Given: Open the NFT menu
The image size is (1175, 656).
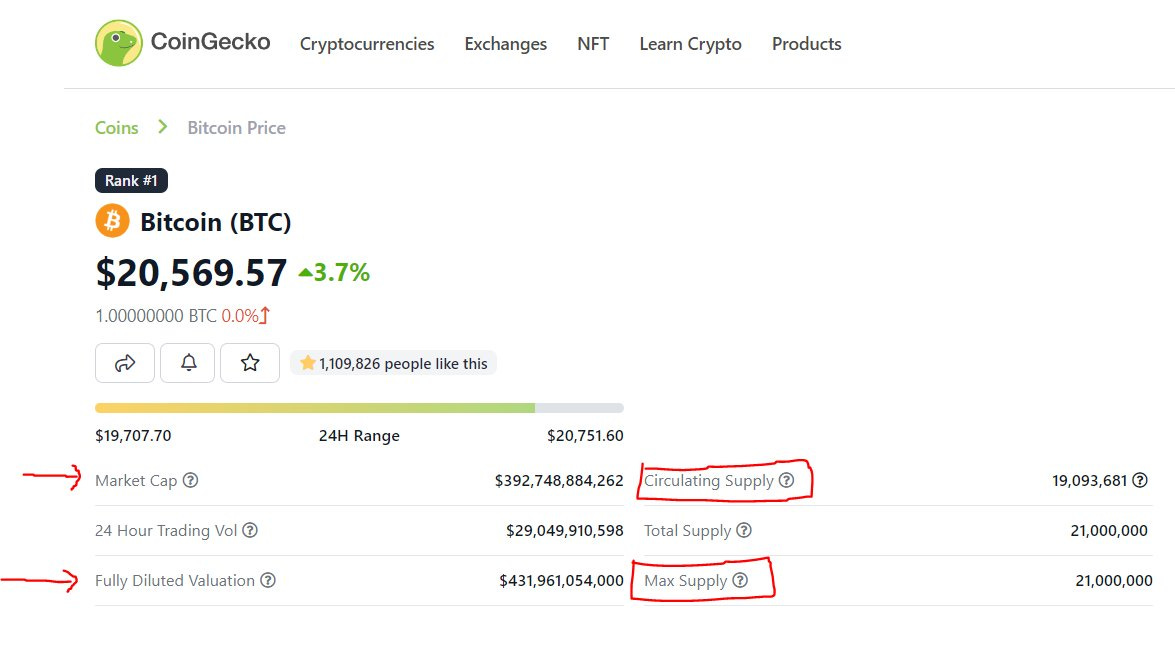Looking at the screenshot, I should point(593,44).
